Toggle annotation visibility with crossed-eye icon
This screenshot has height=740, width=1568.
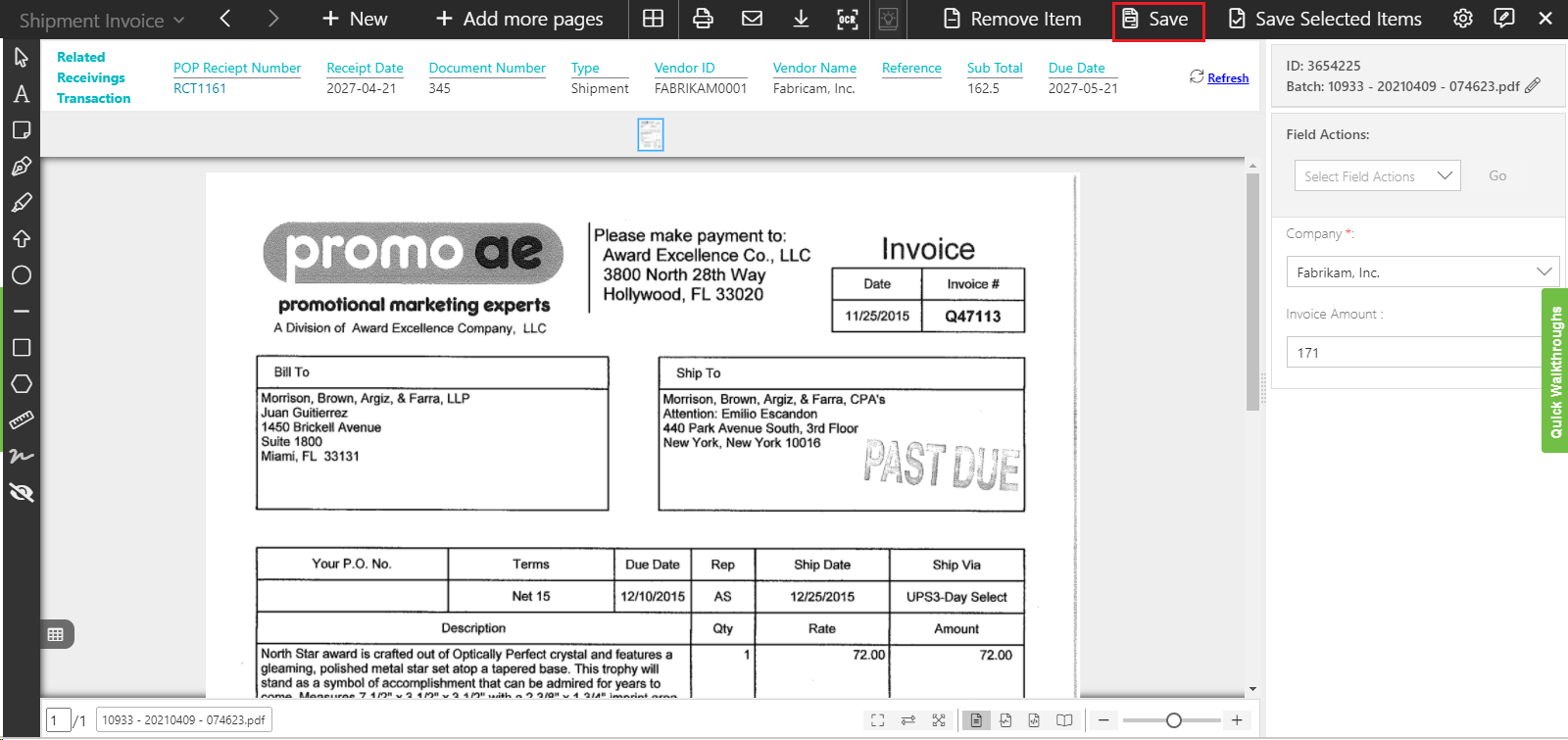point(21,492)
